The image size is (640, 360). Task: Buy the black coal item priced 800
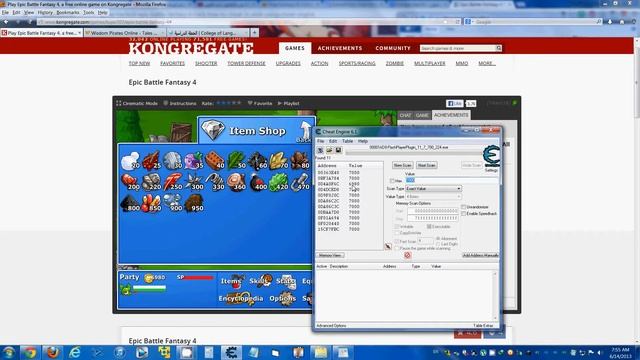point(131,203)
